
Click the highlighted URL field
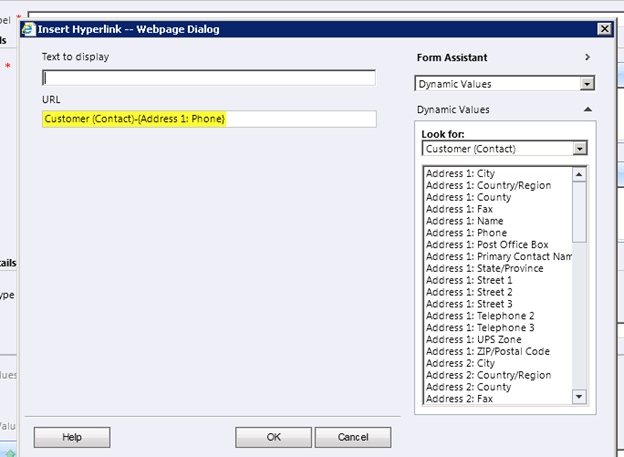pyautogui.click(x=209, y=119)
